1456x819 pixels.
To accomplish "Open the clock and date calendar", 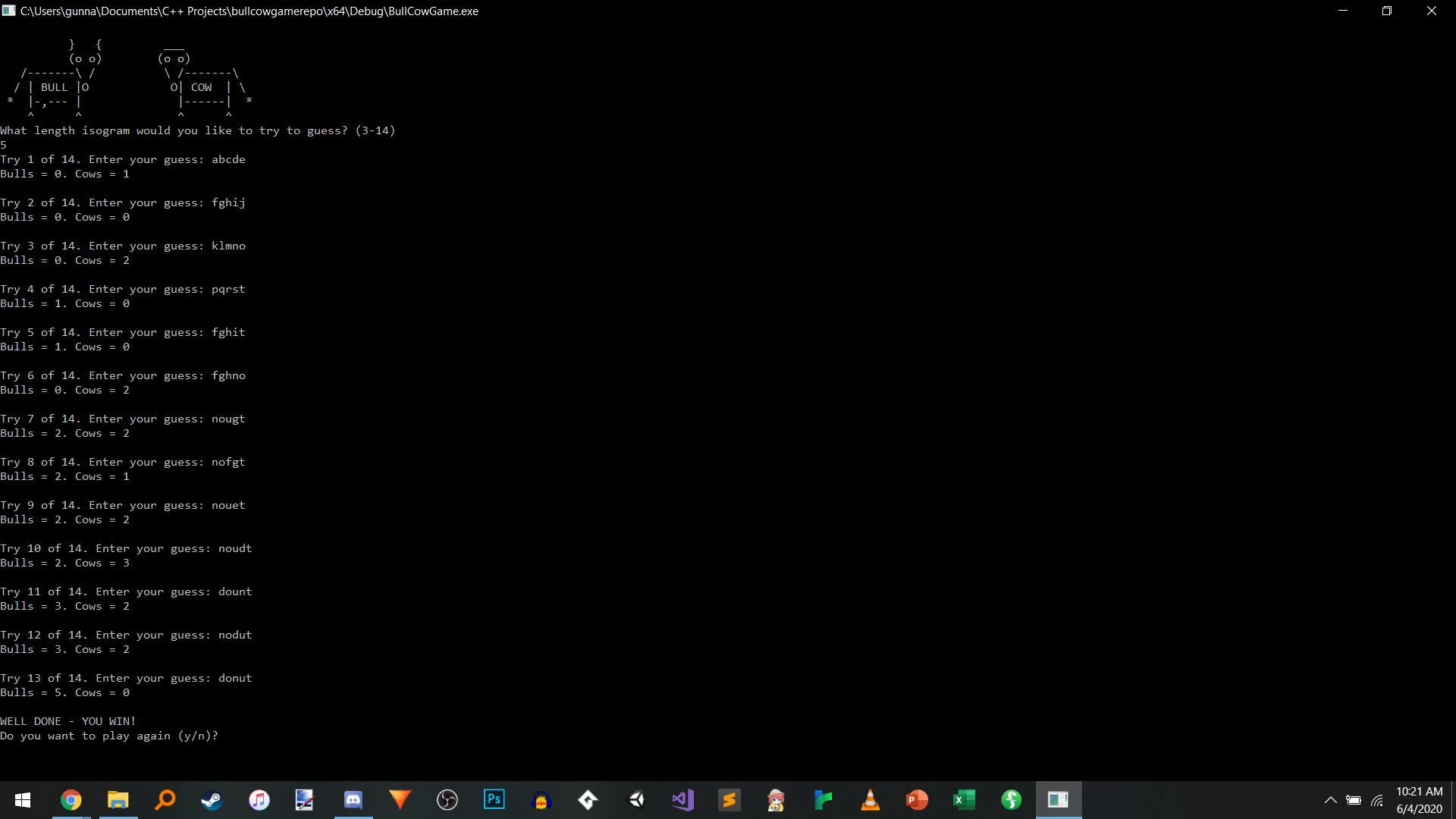I will click(1419, 800).
